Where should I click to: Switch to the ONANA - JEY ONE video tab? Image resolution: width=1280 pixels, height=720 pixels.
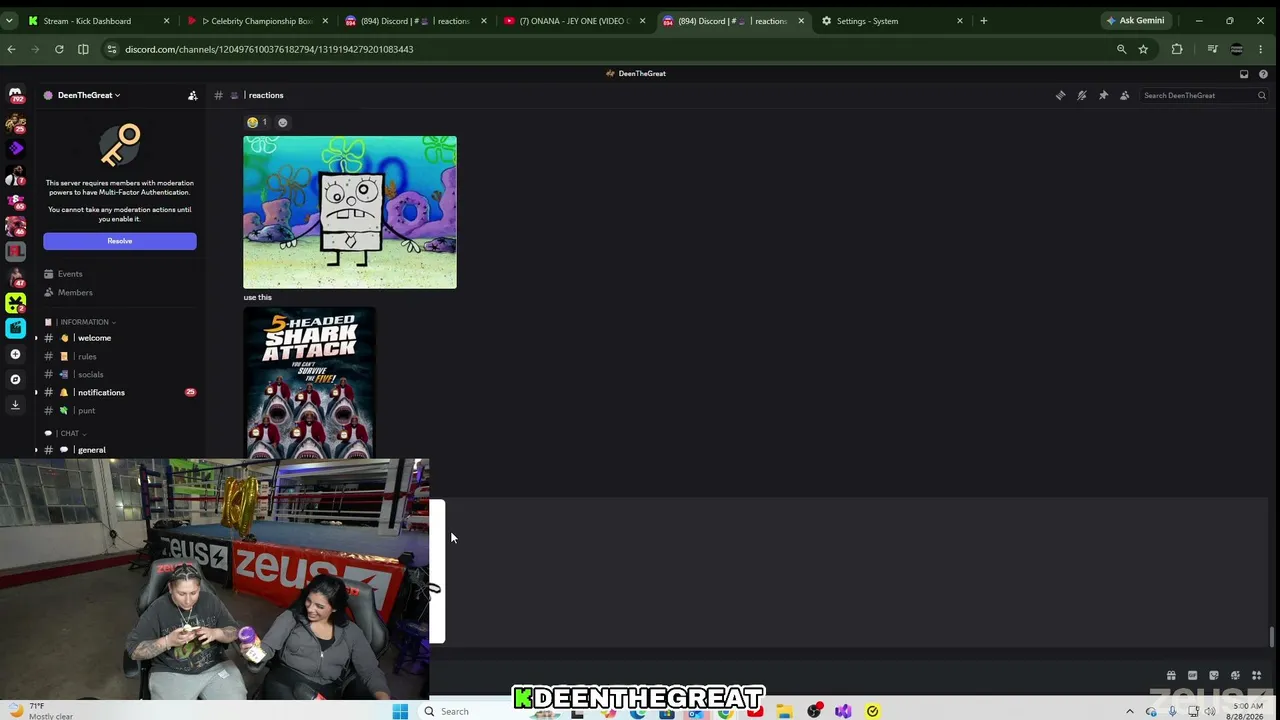tap(574, 21)
